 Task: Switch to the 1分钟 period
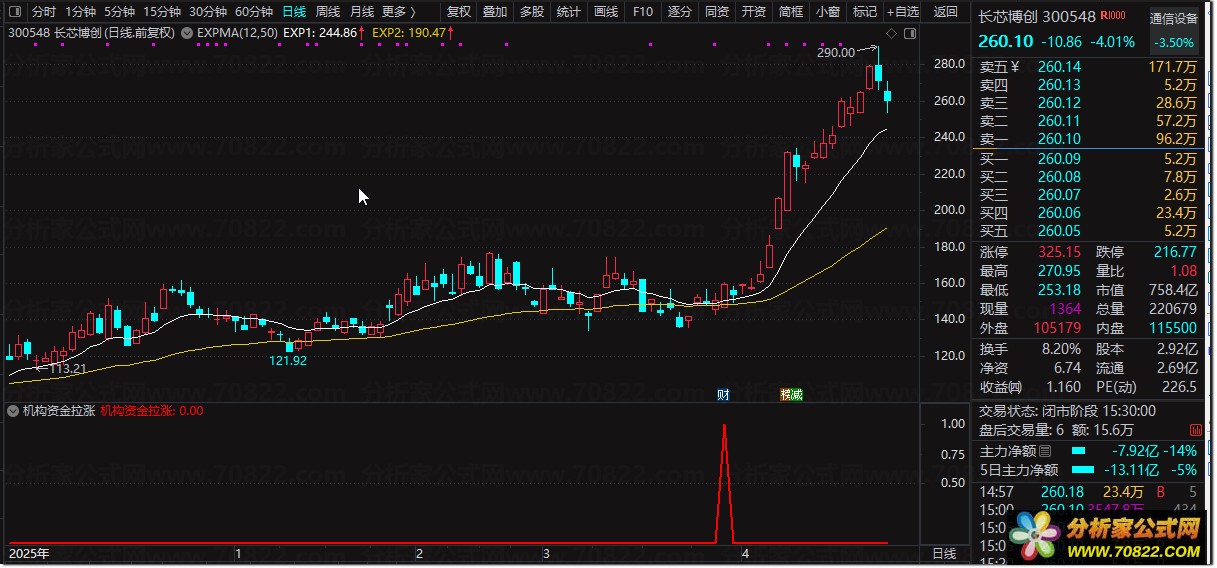click(80, 12)
